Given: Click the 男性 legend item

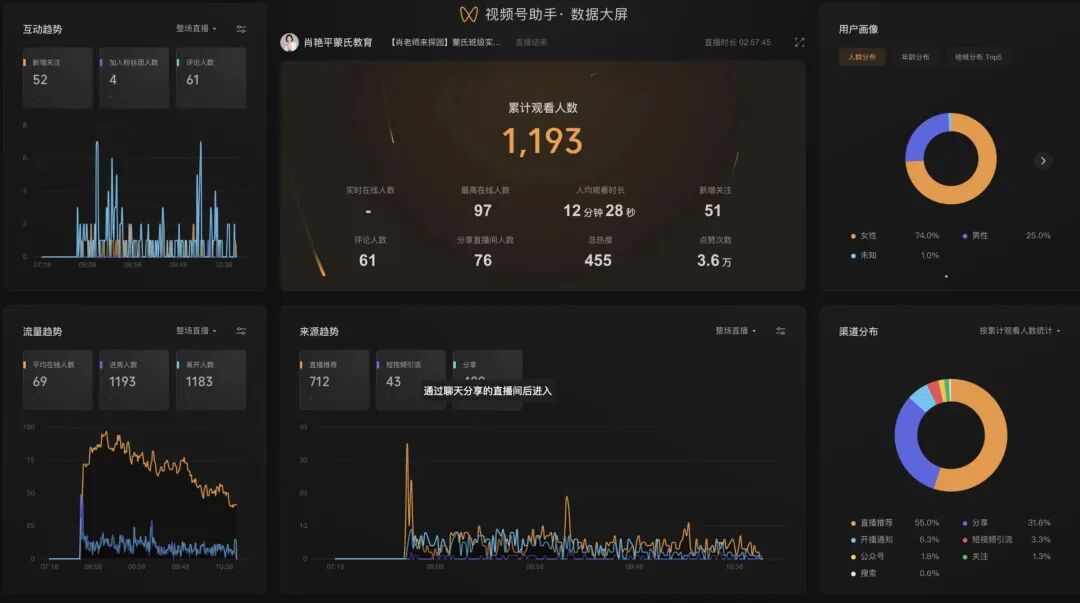Looking at the screenshot, I should (975, 236).
